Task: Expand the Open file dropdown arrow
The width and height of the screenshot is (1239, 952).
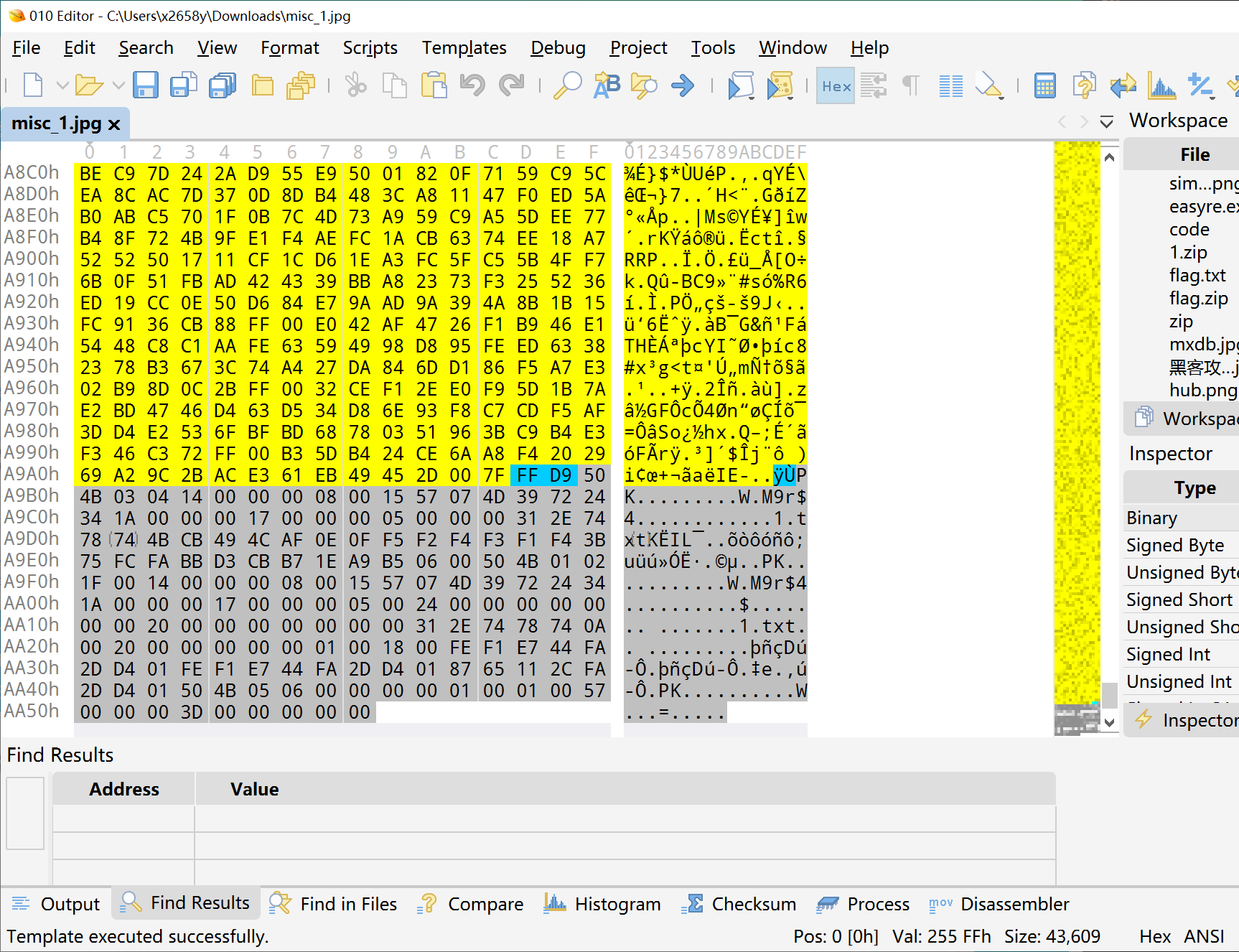Action: click(118, 85)
